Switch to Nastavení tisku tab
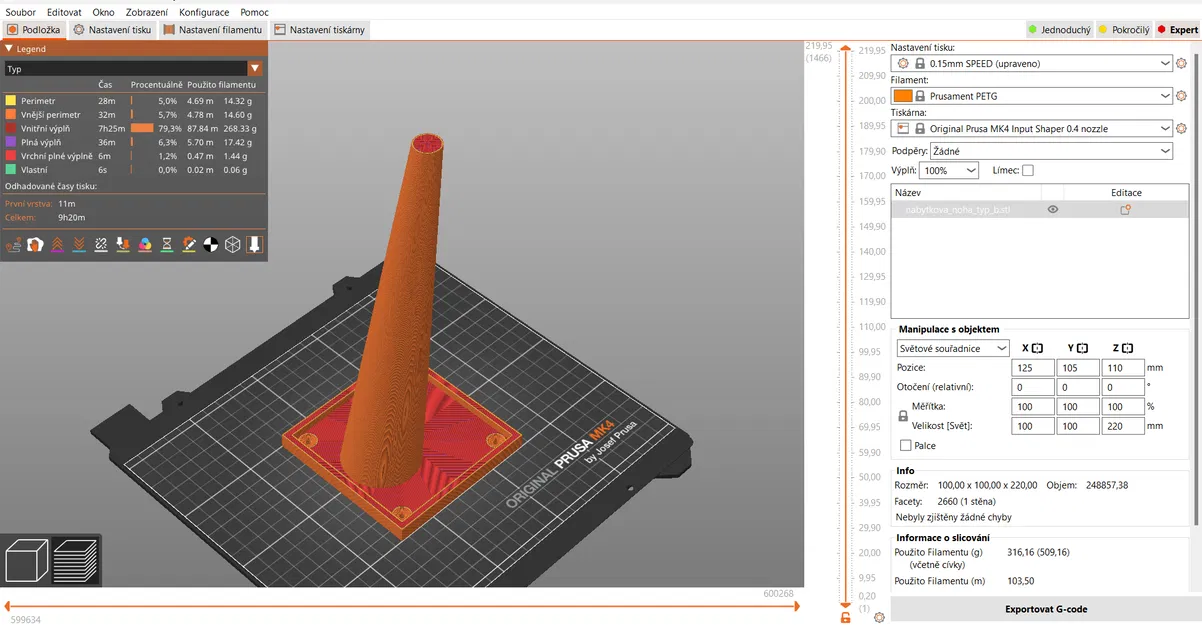 click(113, 30)
